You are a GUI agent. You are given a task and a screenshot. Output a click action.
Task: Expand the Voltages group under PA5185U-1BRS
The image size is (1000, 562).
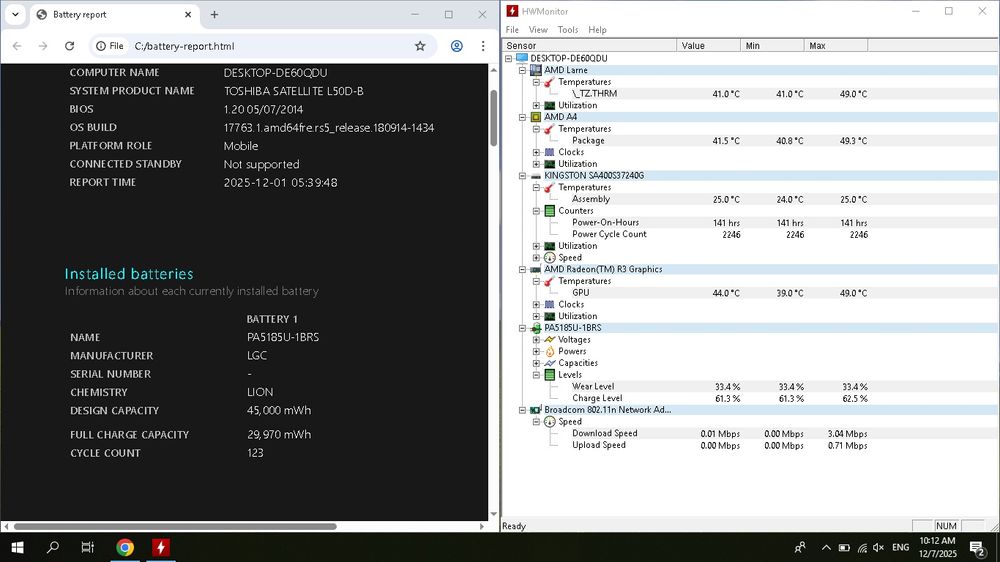tap(536, 339)
